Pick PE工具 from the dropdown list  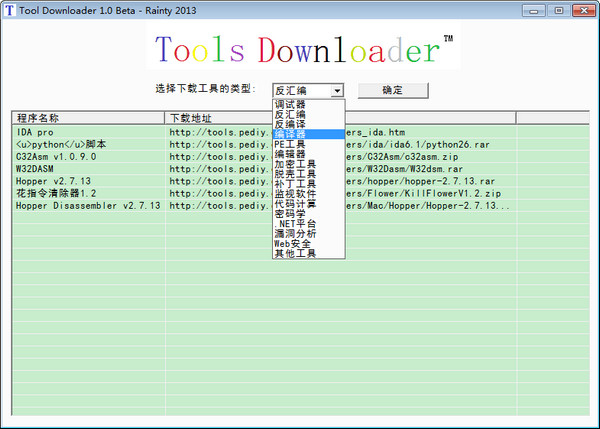pos(290,144)
